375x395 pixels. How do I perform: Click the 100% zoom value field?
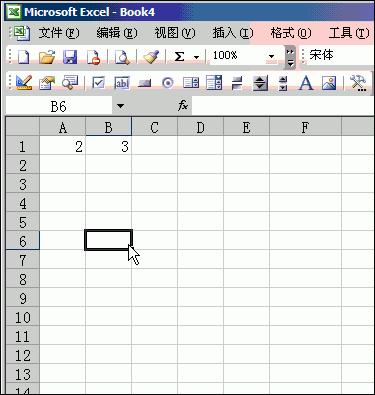pyautogui.click(x=238, y=55)
